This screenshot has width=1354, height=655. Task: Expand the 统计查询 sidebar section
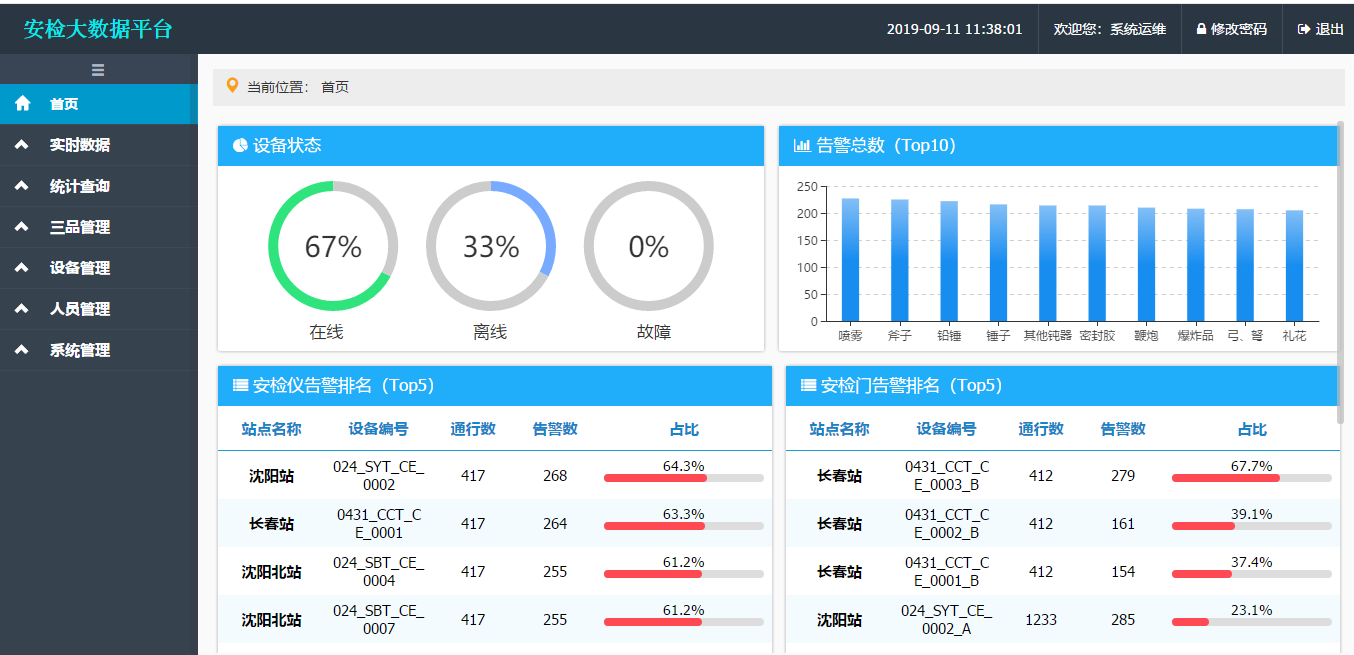pos(80,186)
